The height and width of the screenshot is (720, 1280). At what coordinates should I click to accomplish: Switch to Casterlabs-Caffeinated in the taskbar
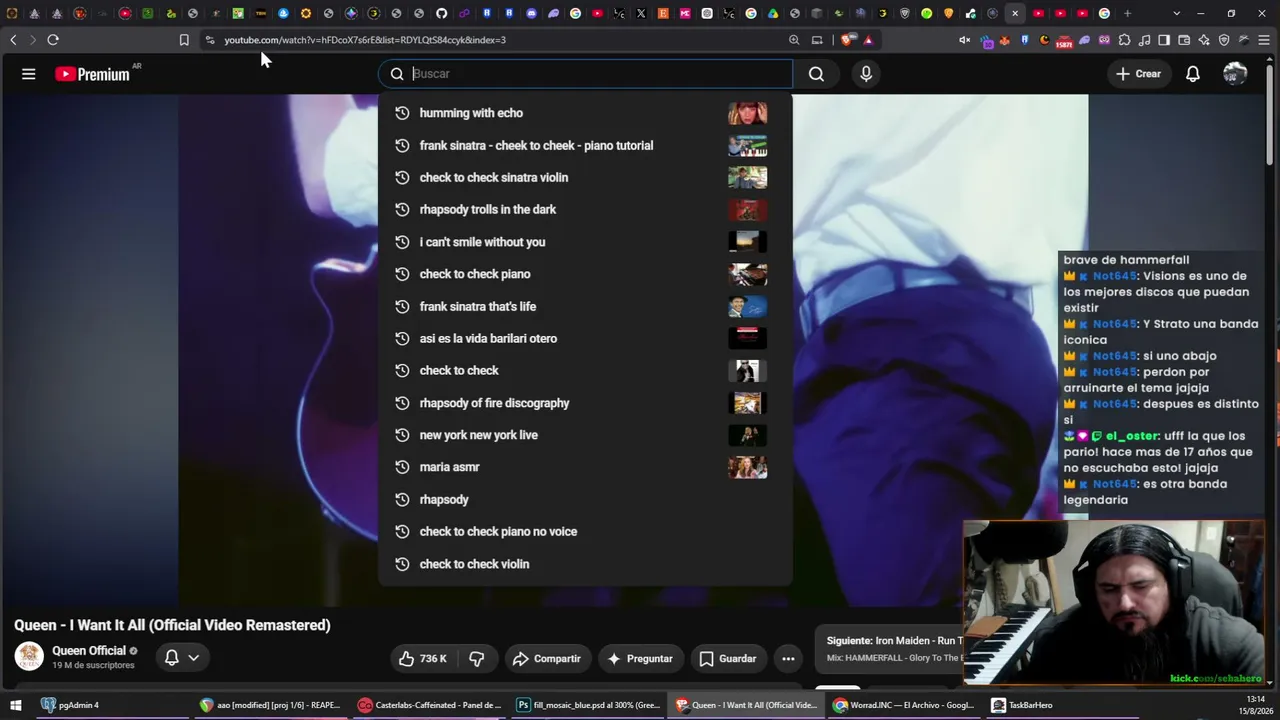point(430,705)
